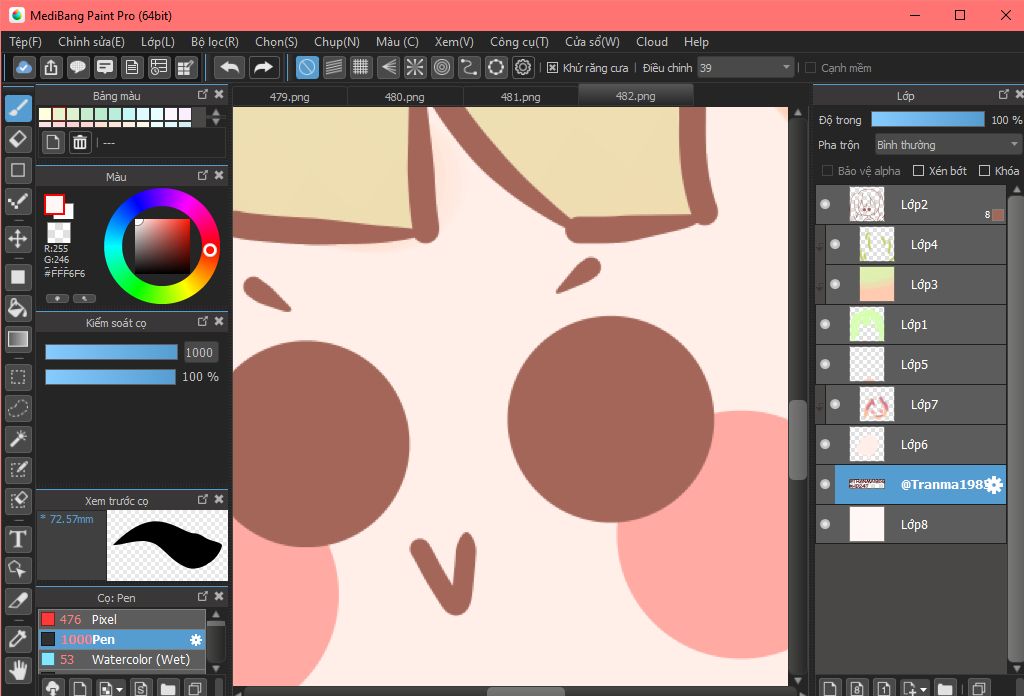Toggle visibility of Lớp5 layer
Screen dimensions: 1024x696
pyautogui.click(x=825, y=364)
